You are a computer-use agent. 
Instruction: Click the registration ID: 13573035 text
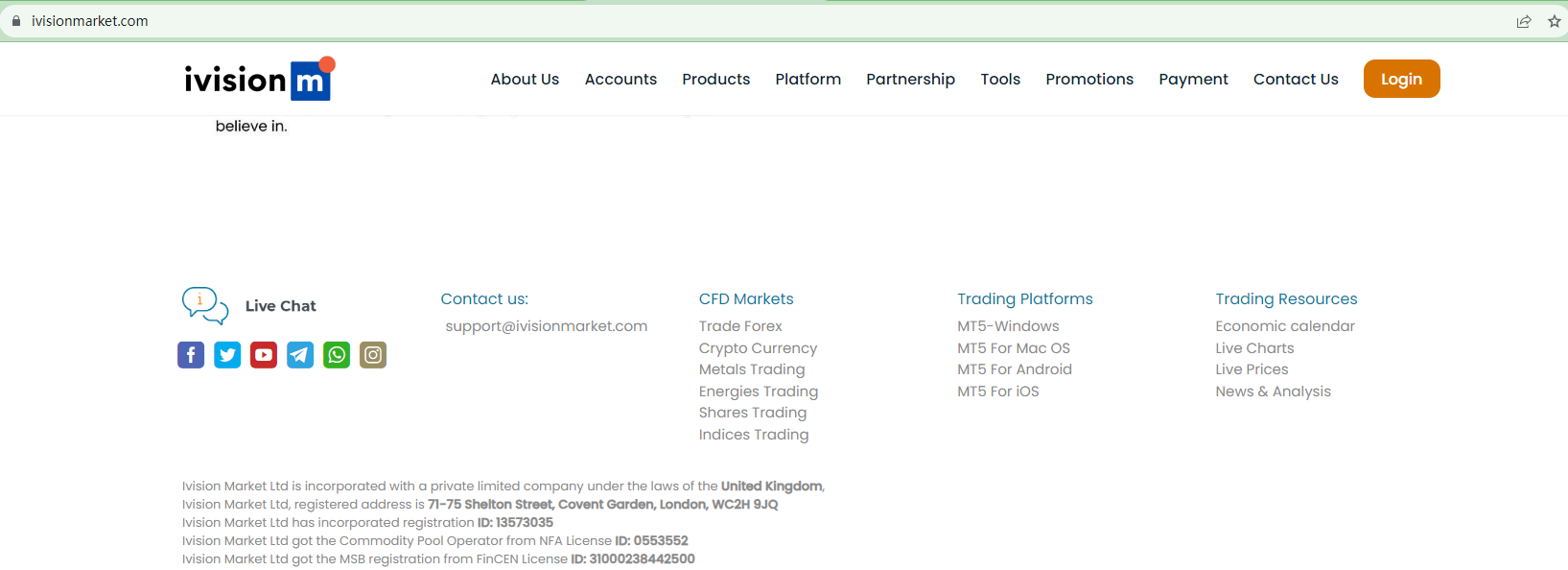click(x=515, y=523)
